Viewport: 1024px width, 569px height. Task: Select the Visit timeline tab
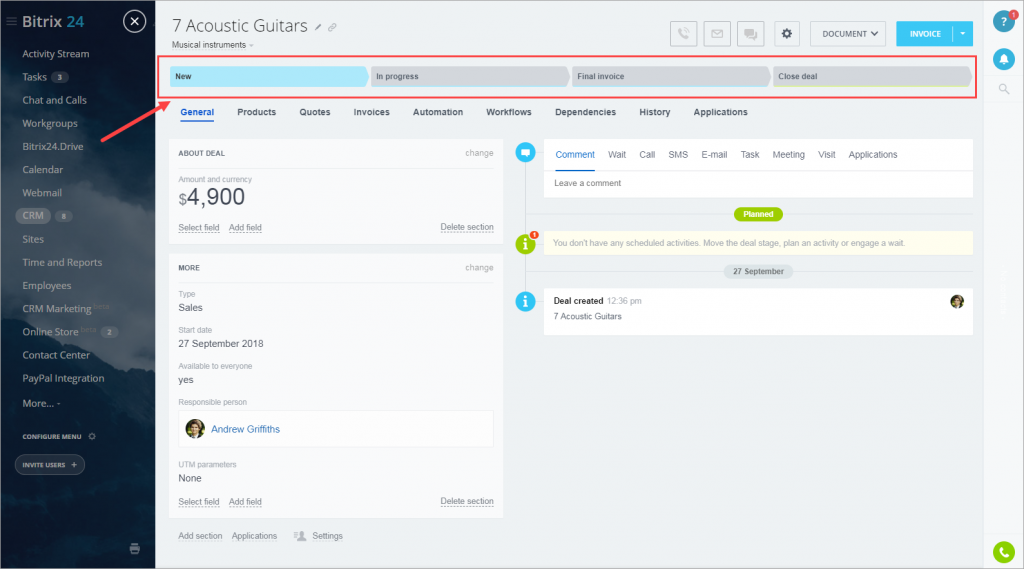pos(826,155)
